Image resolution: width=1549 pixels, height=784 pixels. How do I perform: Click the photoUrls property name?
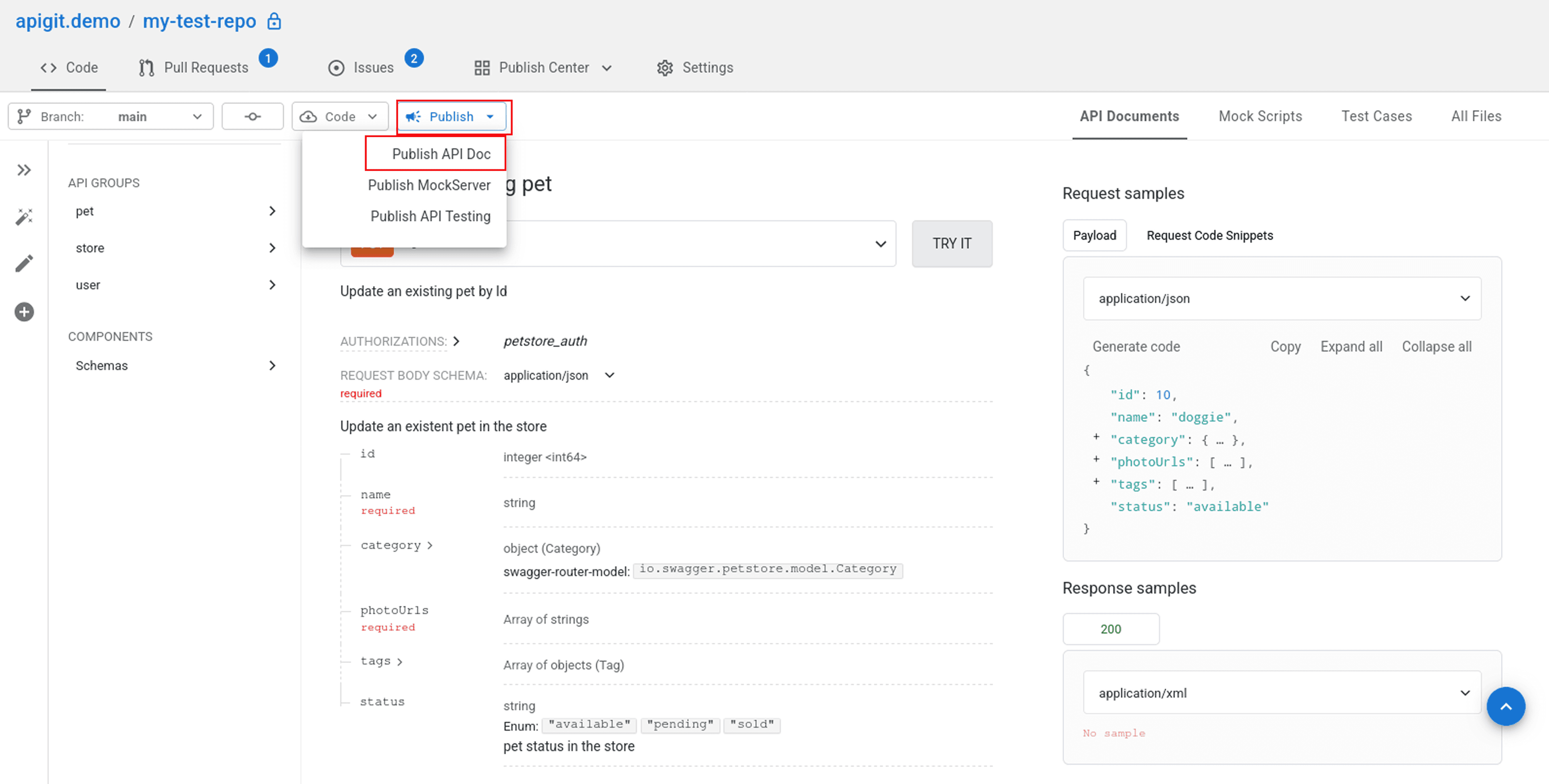395,610
